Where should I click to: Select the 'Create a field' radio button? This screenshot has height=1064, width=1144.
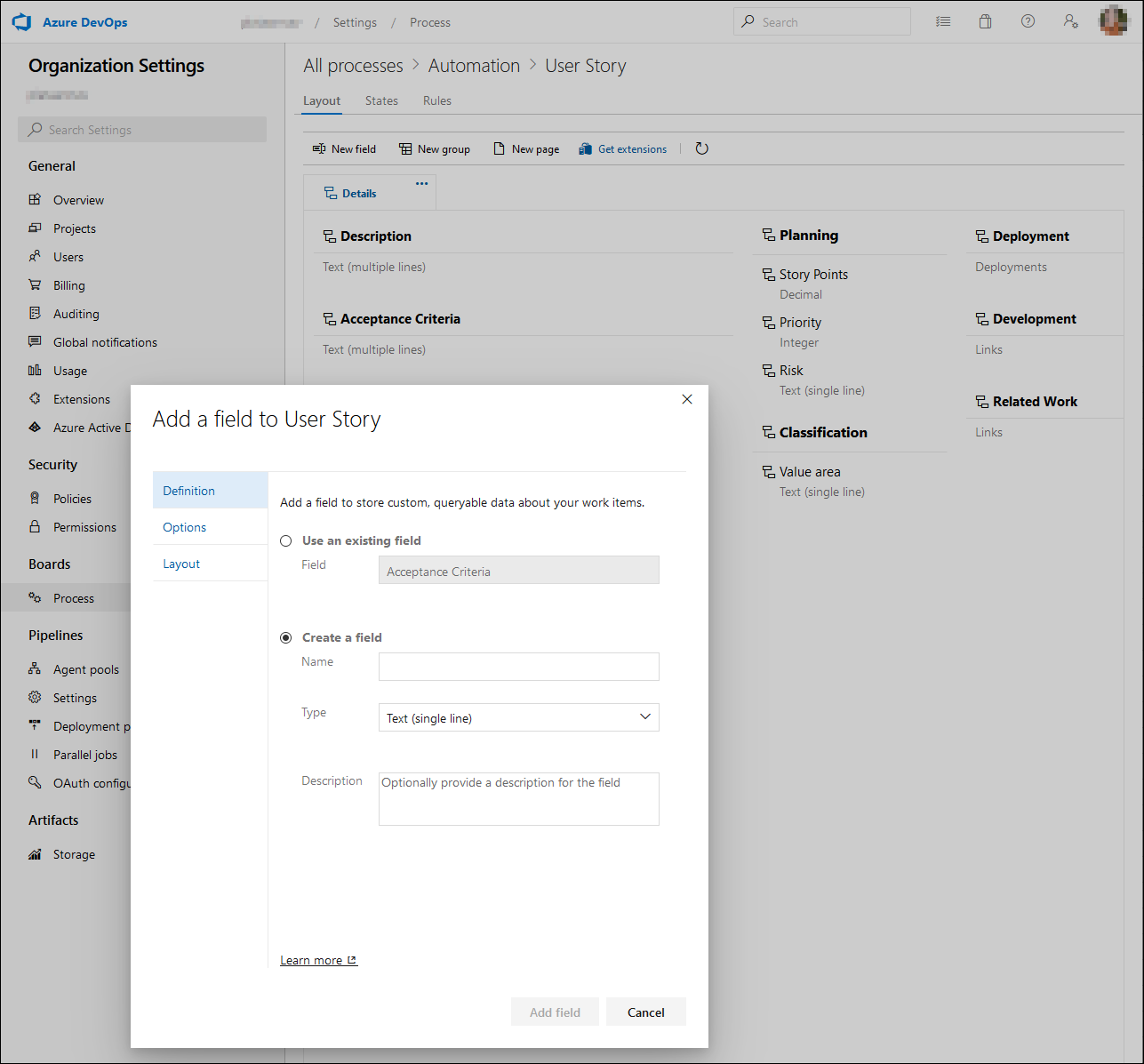[285, 637]
